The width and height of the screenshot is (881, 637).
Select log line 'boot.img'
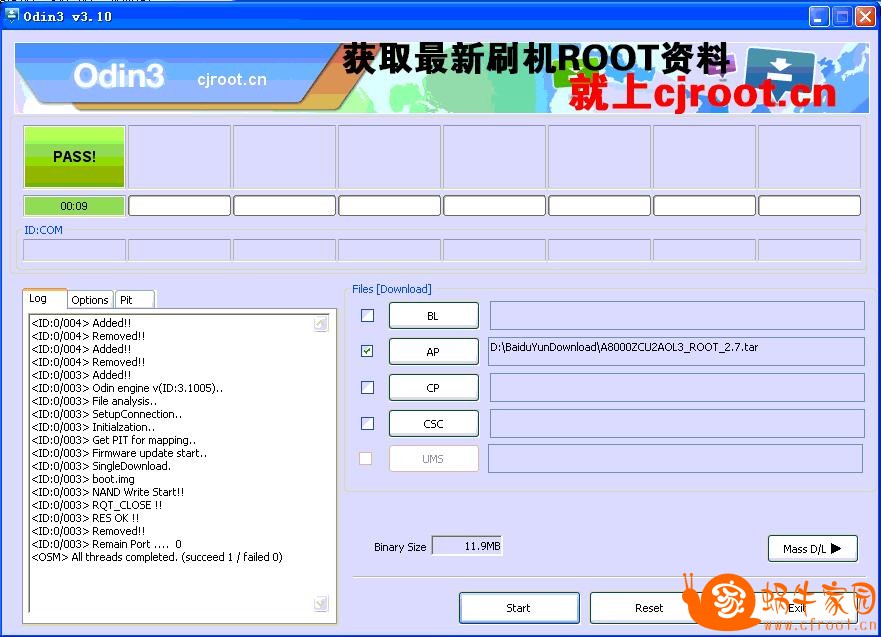coord(83,479)
